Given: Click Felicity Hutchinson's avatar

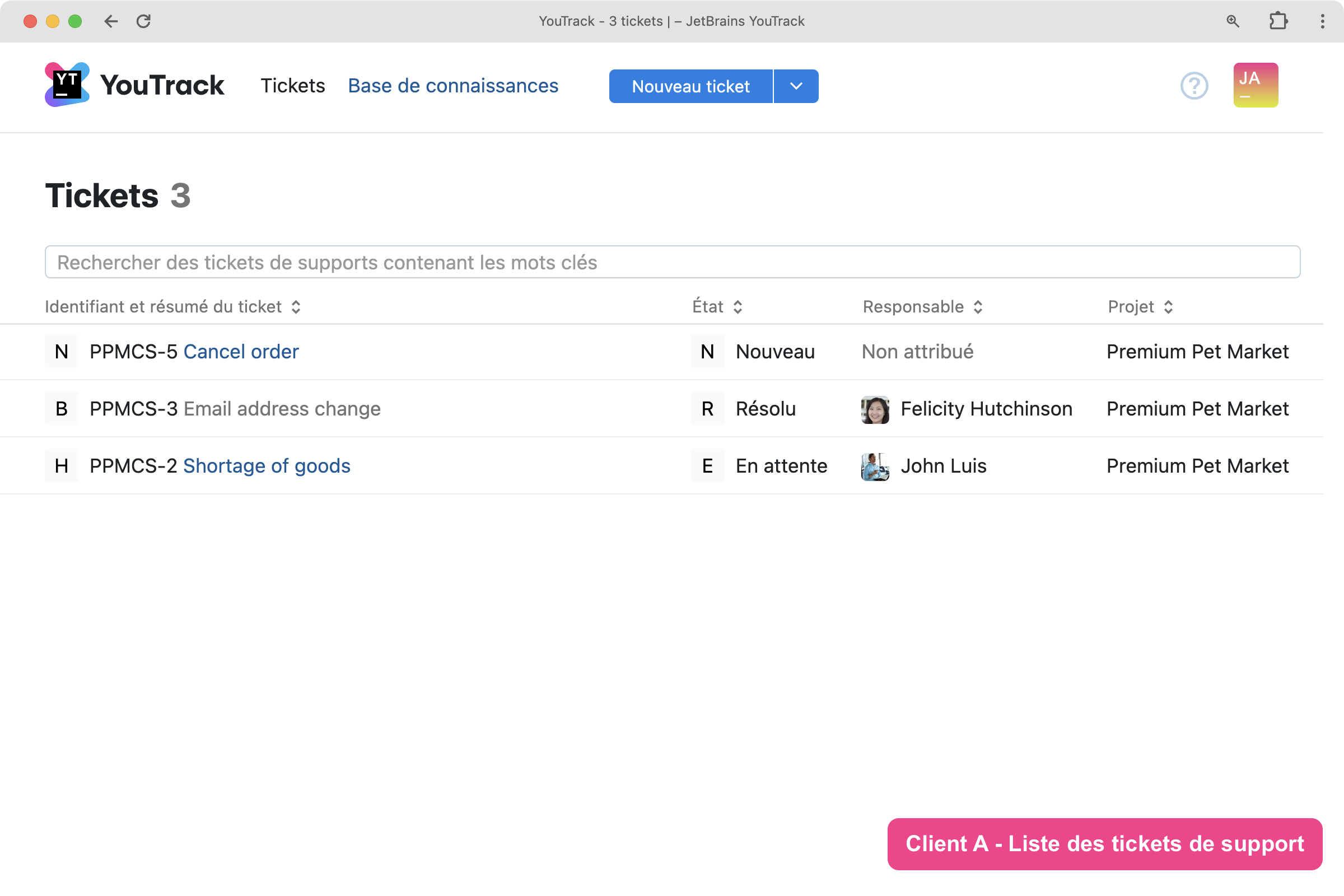Looking at the screenshot, I should (x=874, y=409).
